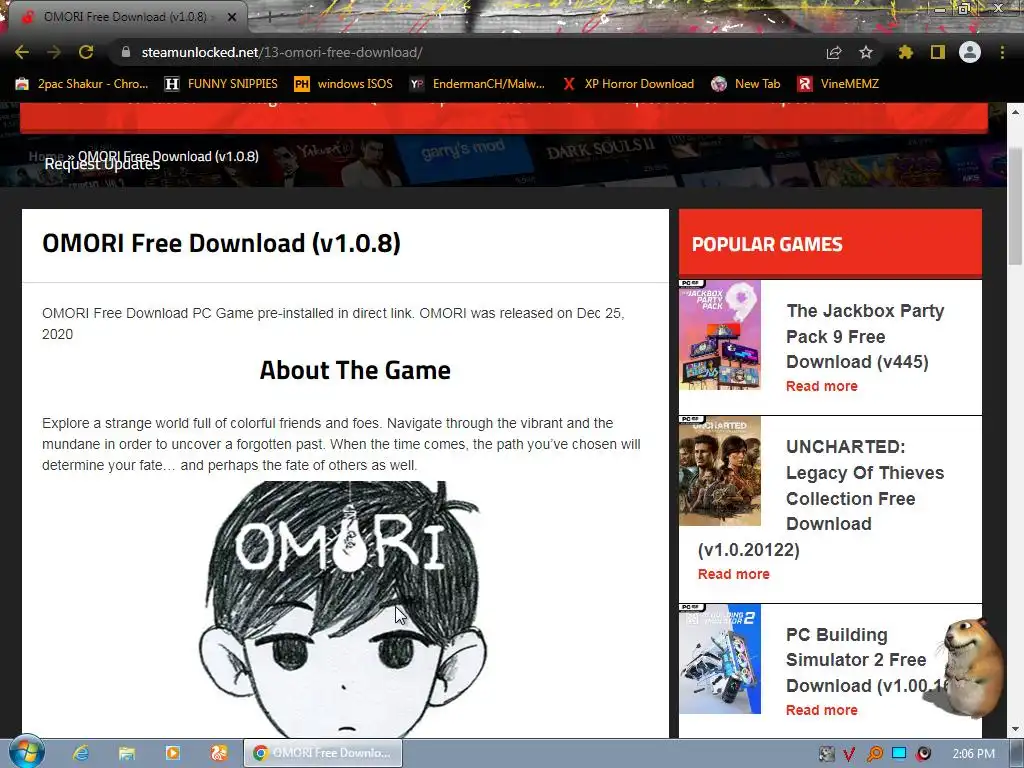
Task: Open the orange UC Browser taskbar icon
Action: [x=219, y=753]
